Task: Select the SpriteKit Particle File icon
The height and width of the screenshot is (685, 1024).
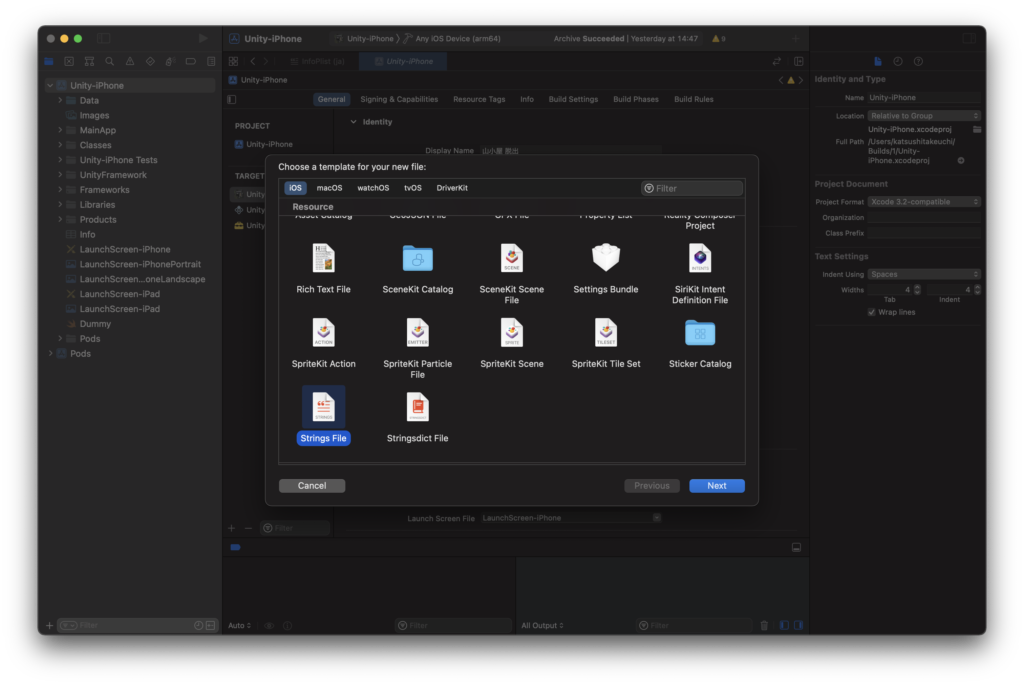Action: [417, 332]
